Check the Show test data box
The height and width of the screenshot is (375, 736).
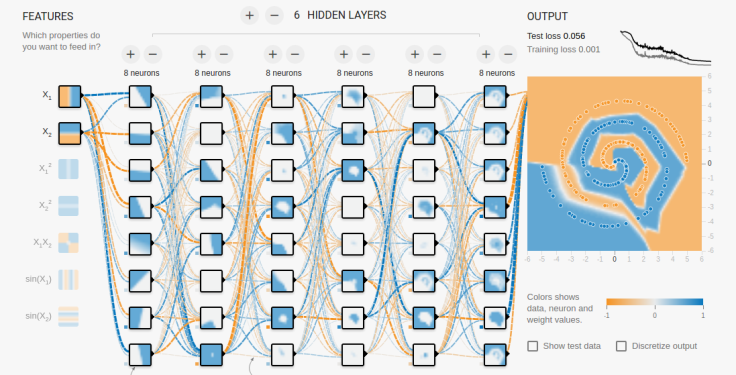pos(533,346)
